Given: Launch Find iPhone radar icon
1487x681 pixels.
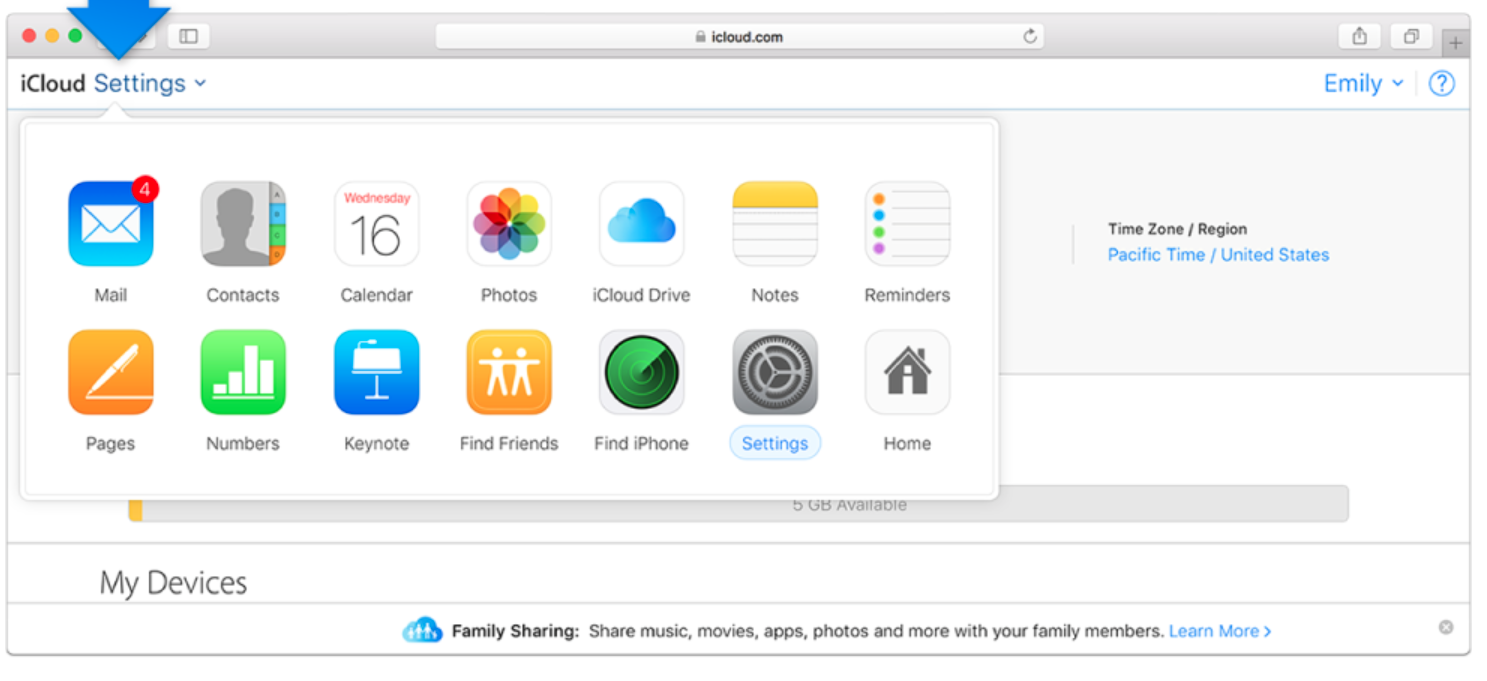Looking at the screenshot, I should click(x=641, y=373).
